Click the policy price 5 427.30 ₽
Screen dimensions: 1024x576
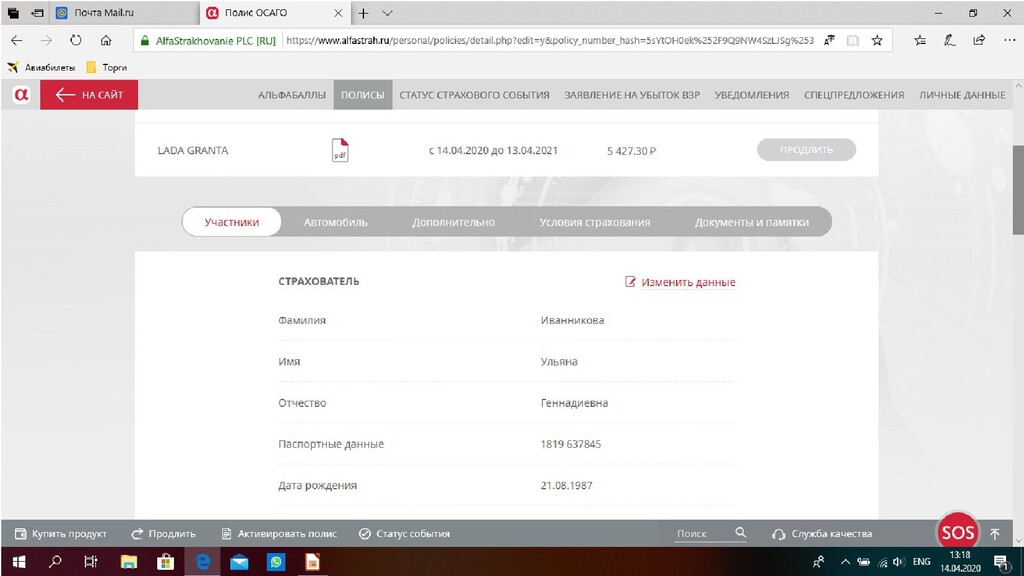[632, 151]
